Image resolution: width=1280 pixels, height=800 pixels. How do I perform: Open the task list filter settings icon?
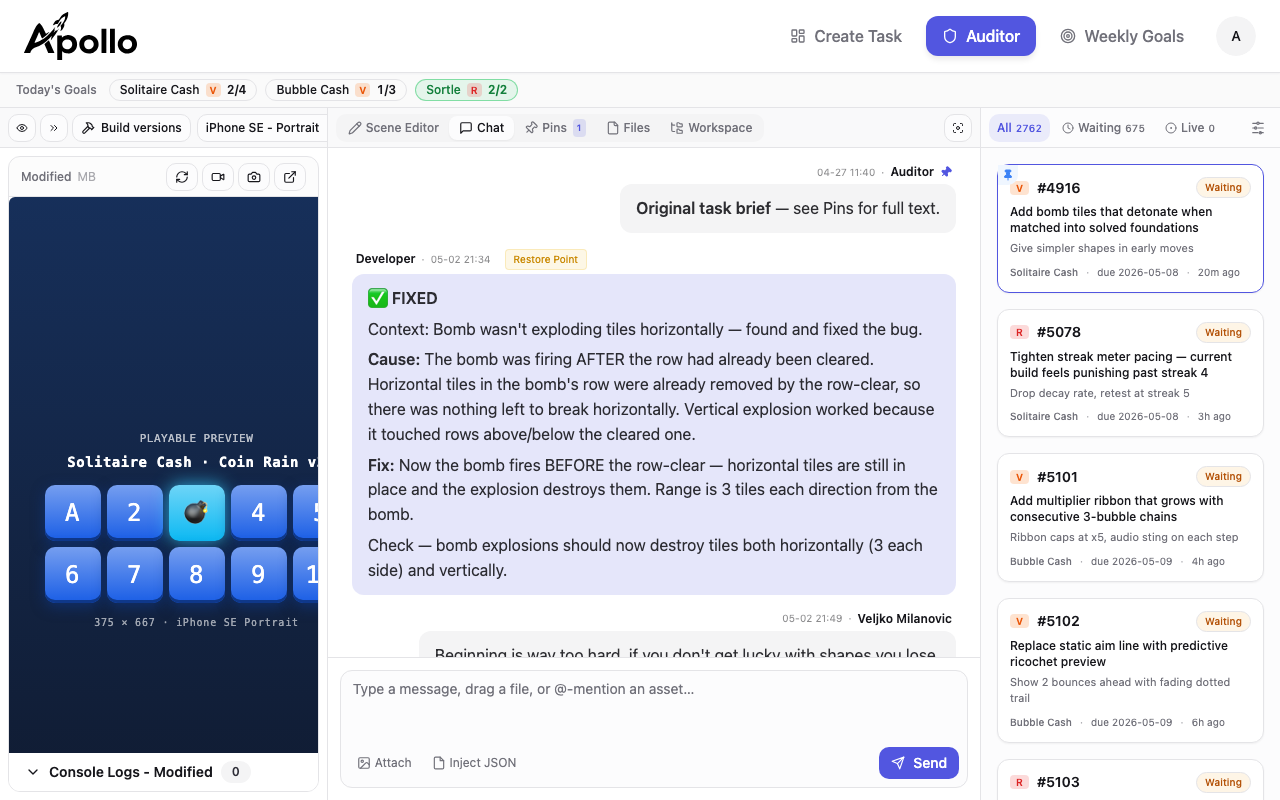click(x=1258, y=128)
